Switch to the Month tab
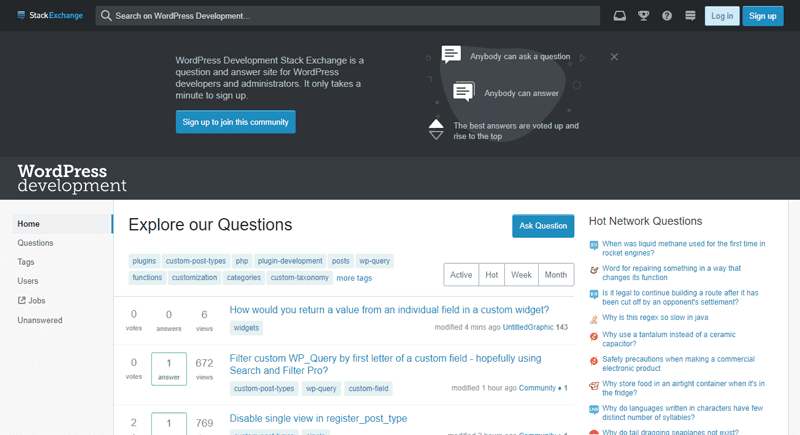Image resolution: width=800 pixels, height=435 pixels. 556,275
